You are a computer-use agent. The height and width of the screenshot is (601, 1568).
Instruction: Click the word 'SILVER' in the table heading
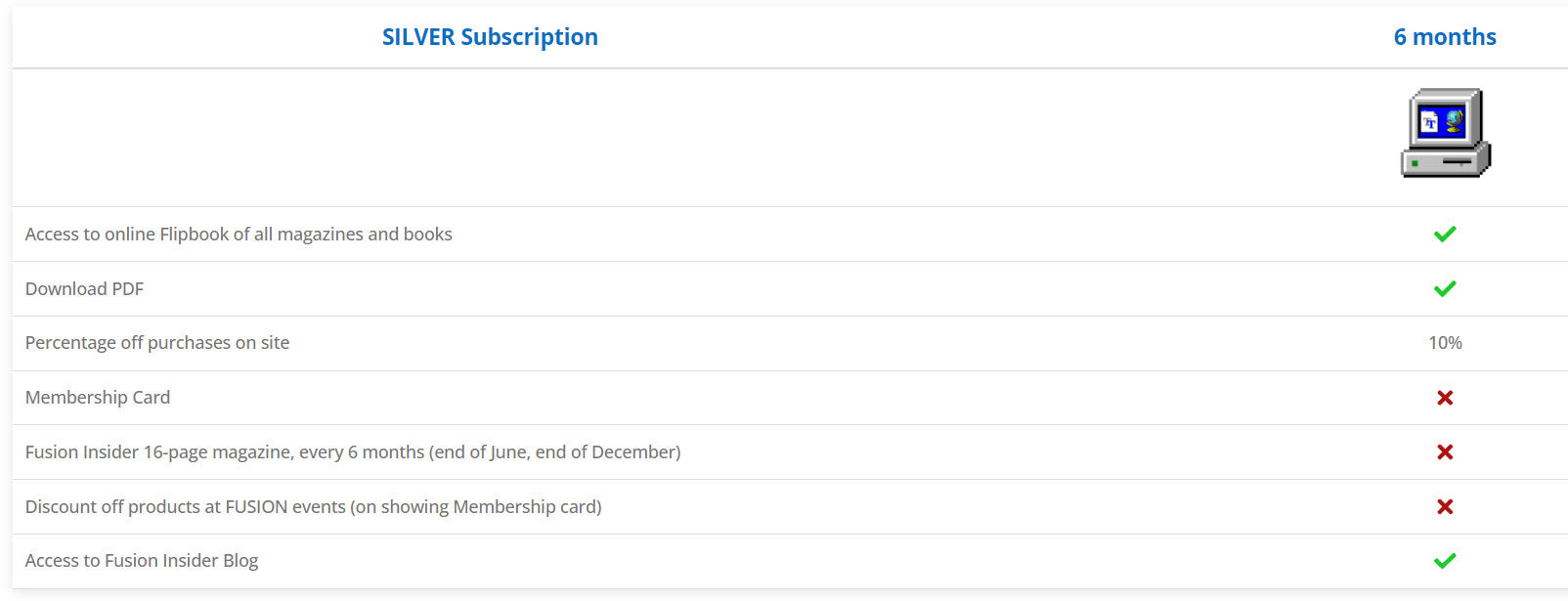click(x=418, y=37)
